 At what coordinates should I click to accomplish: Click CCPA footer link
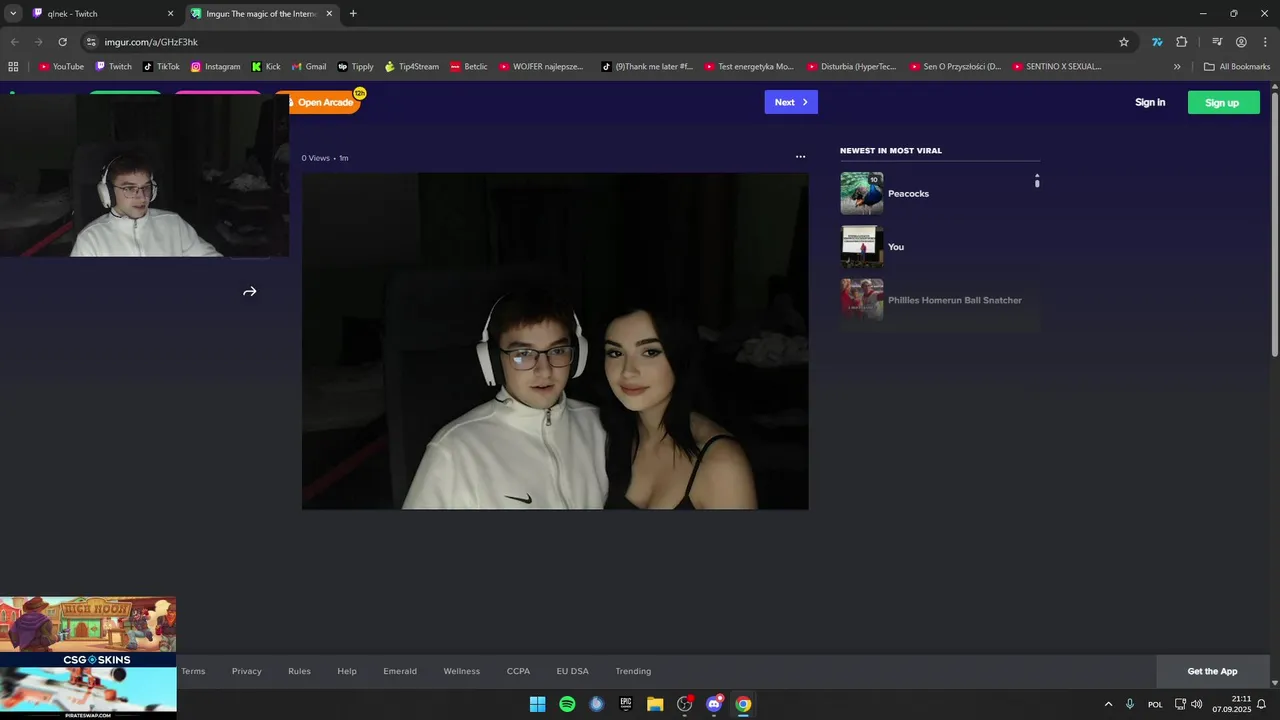click(x=518, y=671)
